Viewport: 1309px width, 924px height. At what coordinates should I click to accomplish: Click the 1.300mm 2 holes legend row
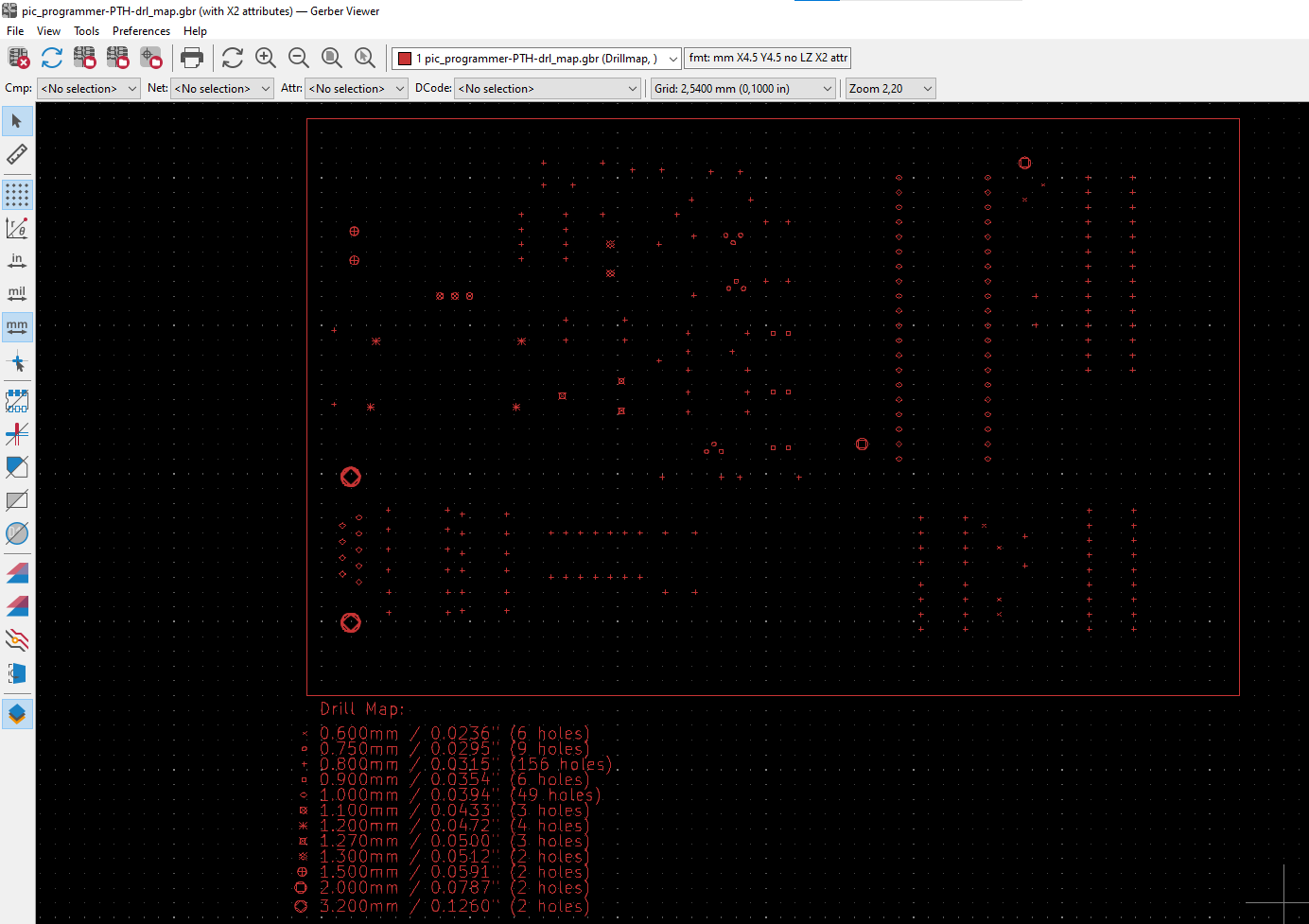tap(445, 856)
